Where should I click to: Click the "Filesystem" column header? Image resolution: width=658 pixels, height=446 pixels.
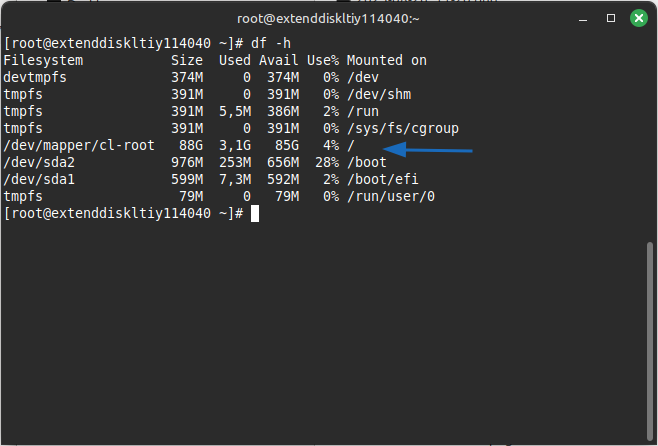click(x=45, y=61)
